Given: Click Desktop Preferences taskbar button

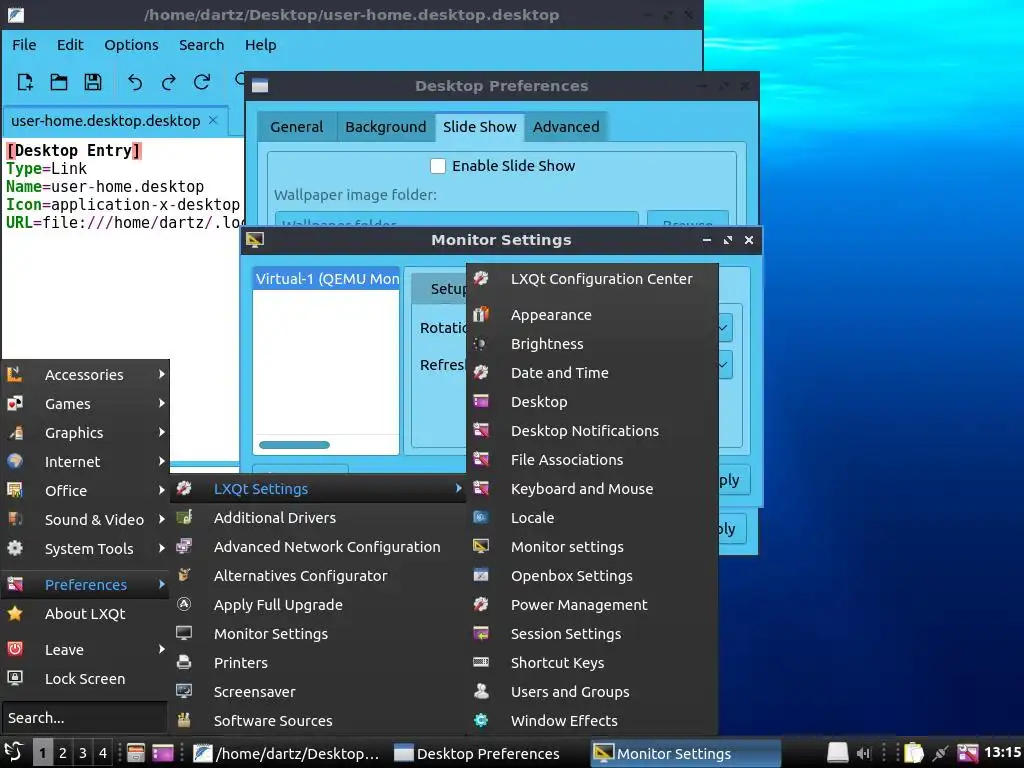Looking at the screenshot, I should (486, 754).
